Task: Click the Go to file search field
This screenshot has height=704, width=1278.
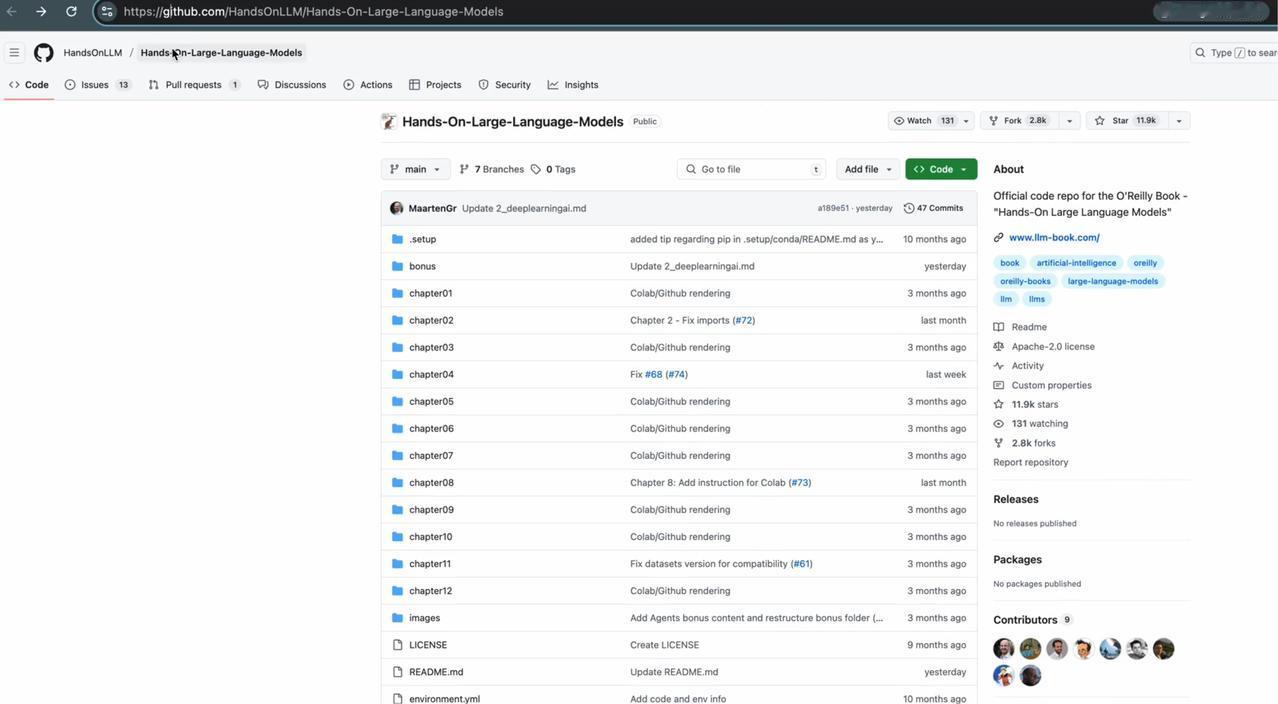Action: (x=752, y=169)
